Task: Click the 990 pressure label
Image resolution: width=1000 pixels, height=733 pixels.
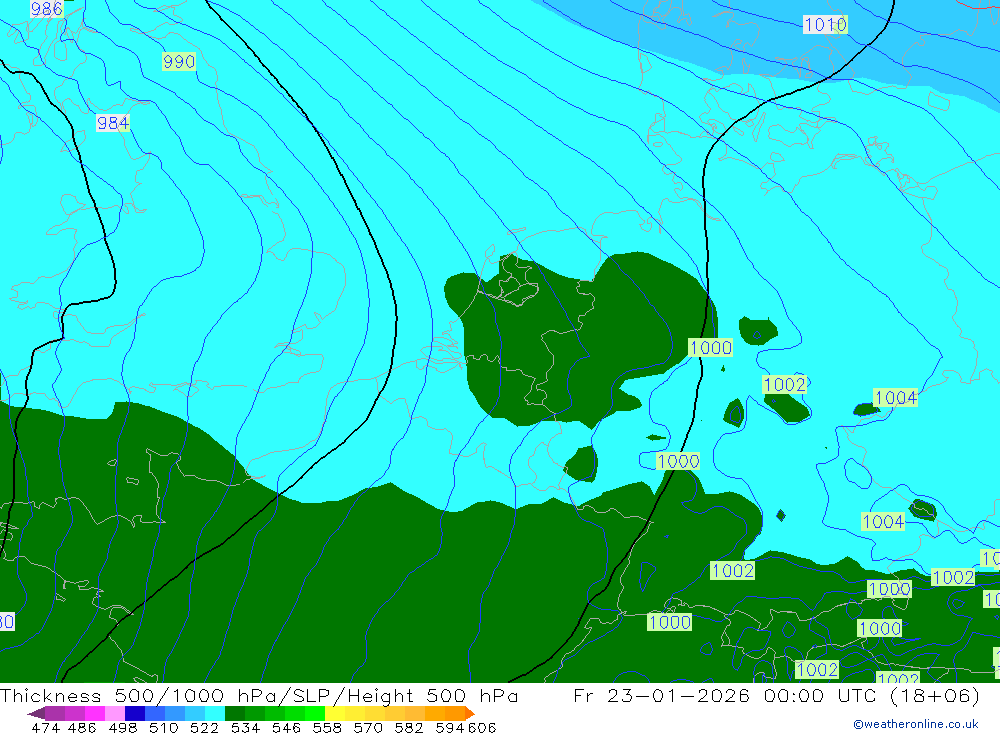Action: tap(179, 62)
